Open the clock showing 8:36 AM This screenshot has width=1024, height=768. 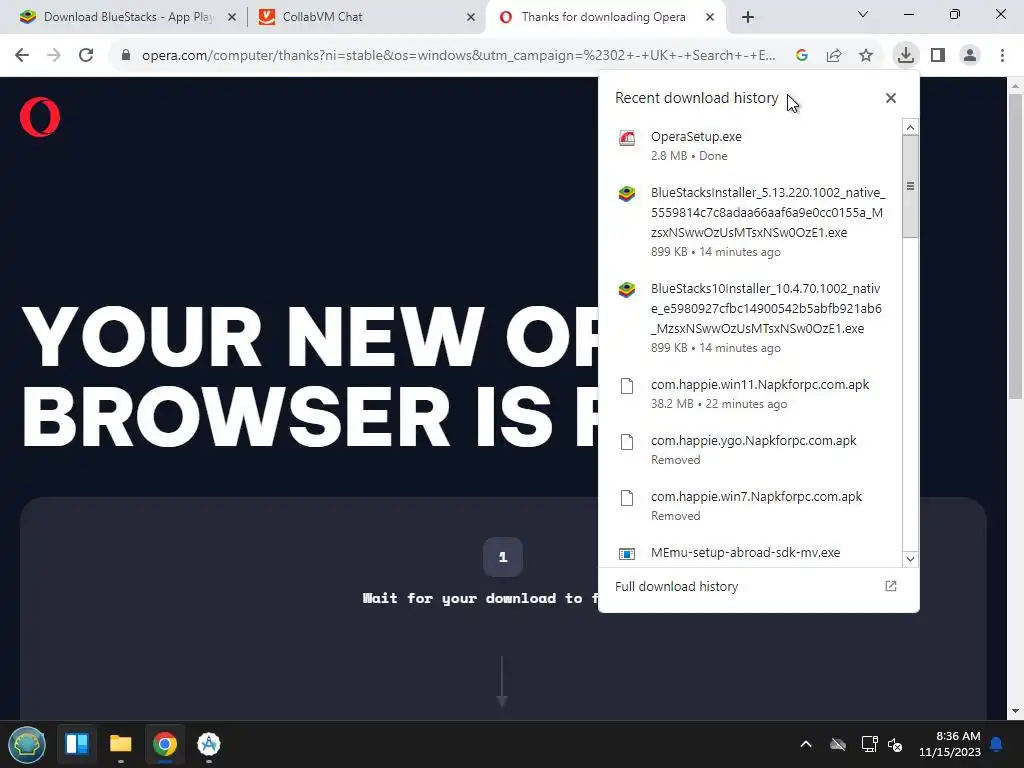pyautogui.click(x=950, y=744)
